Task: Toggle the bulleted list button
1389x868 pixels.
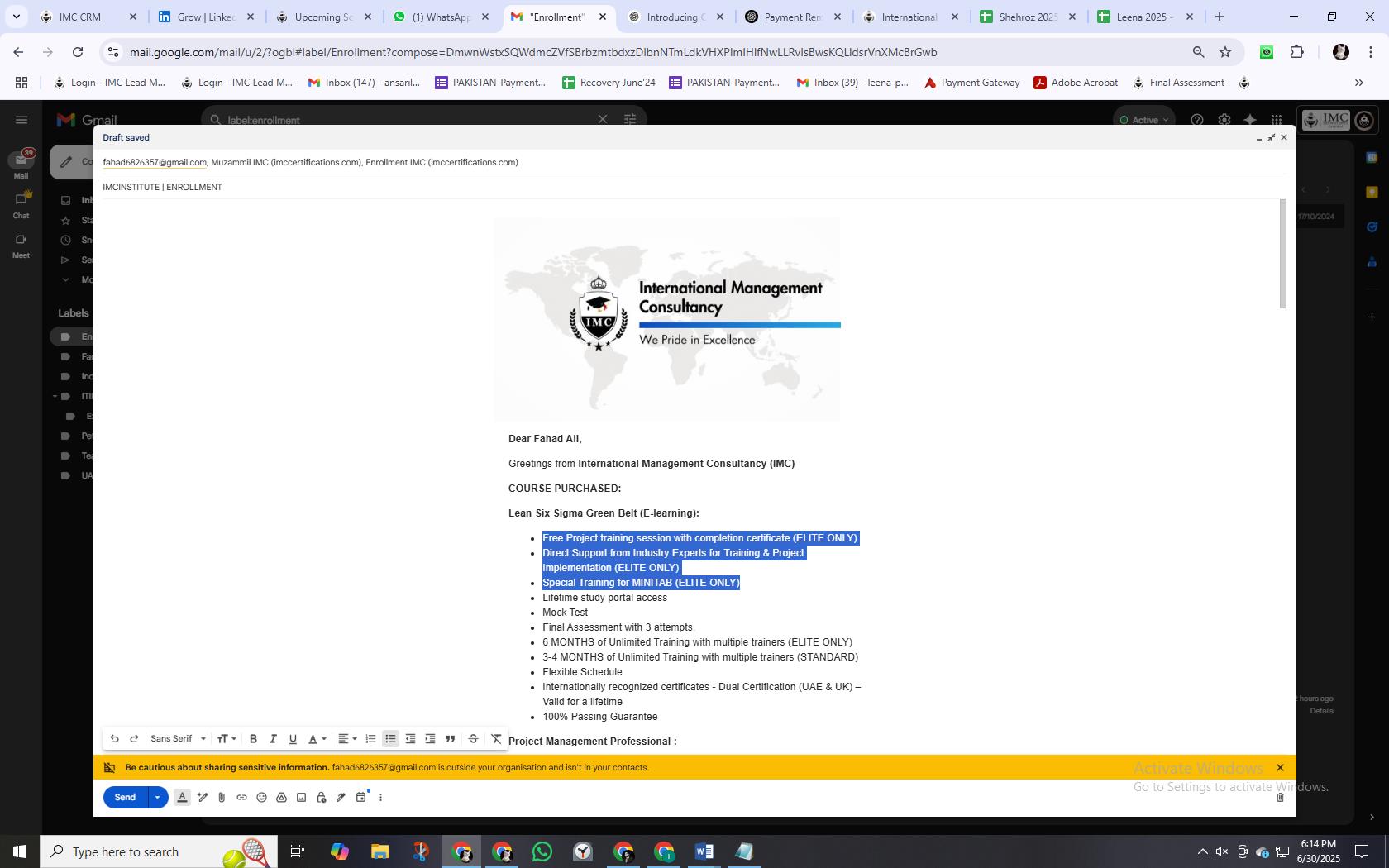Action: pyautogui.click(x=390, y=739)
